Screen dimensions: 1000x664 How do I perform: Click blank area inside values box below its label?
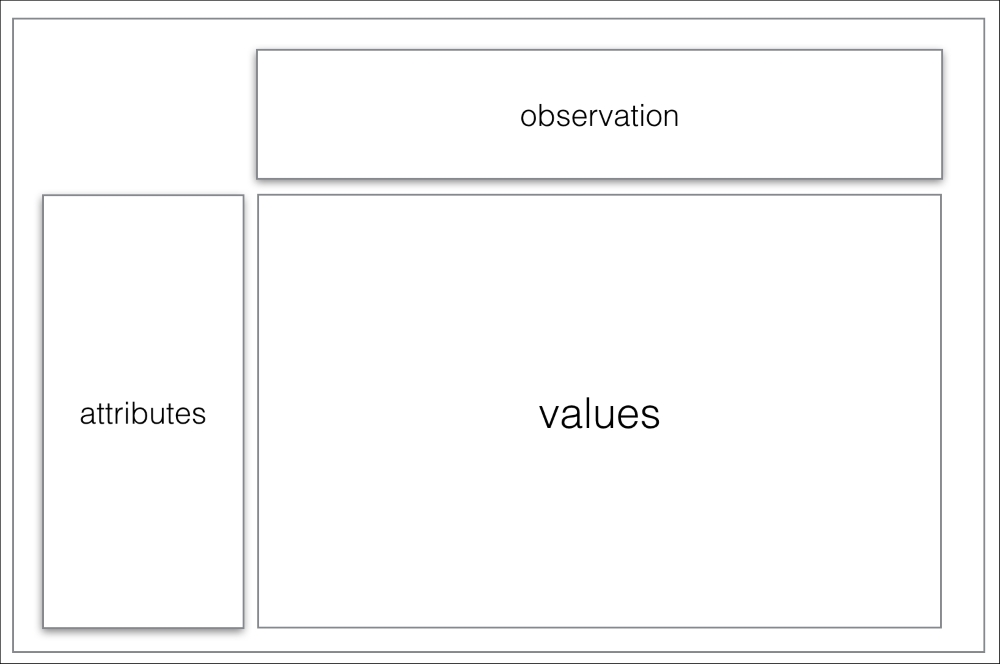[599, 529]
